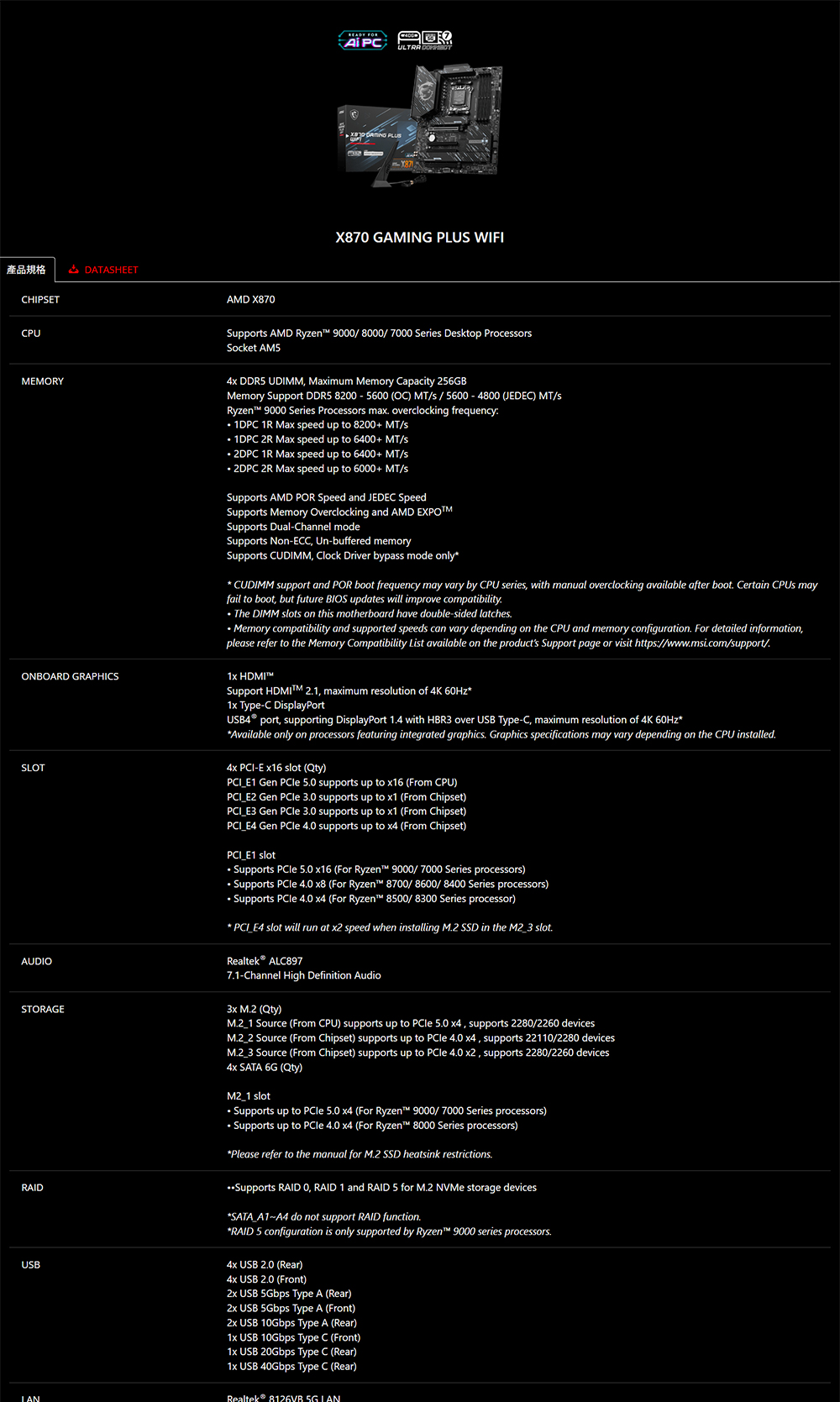Click the X870 GAMING PLUS WIFI title
This screenshot has width=840, height=1402.
coord(420,238)
